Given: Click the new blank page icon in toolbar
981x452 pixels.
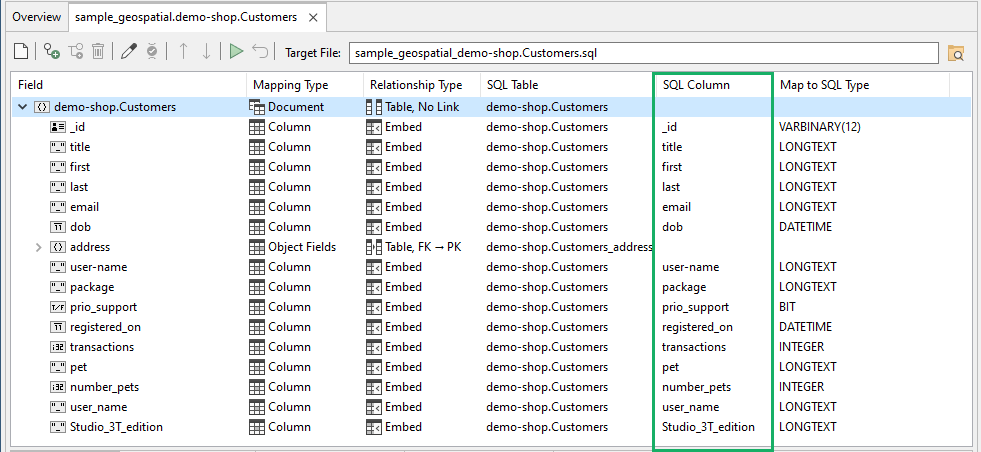Looking at the screenshot, I should pos(21,52).
